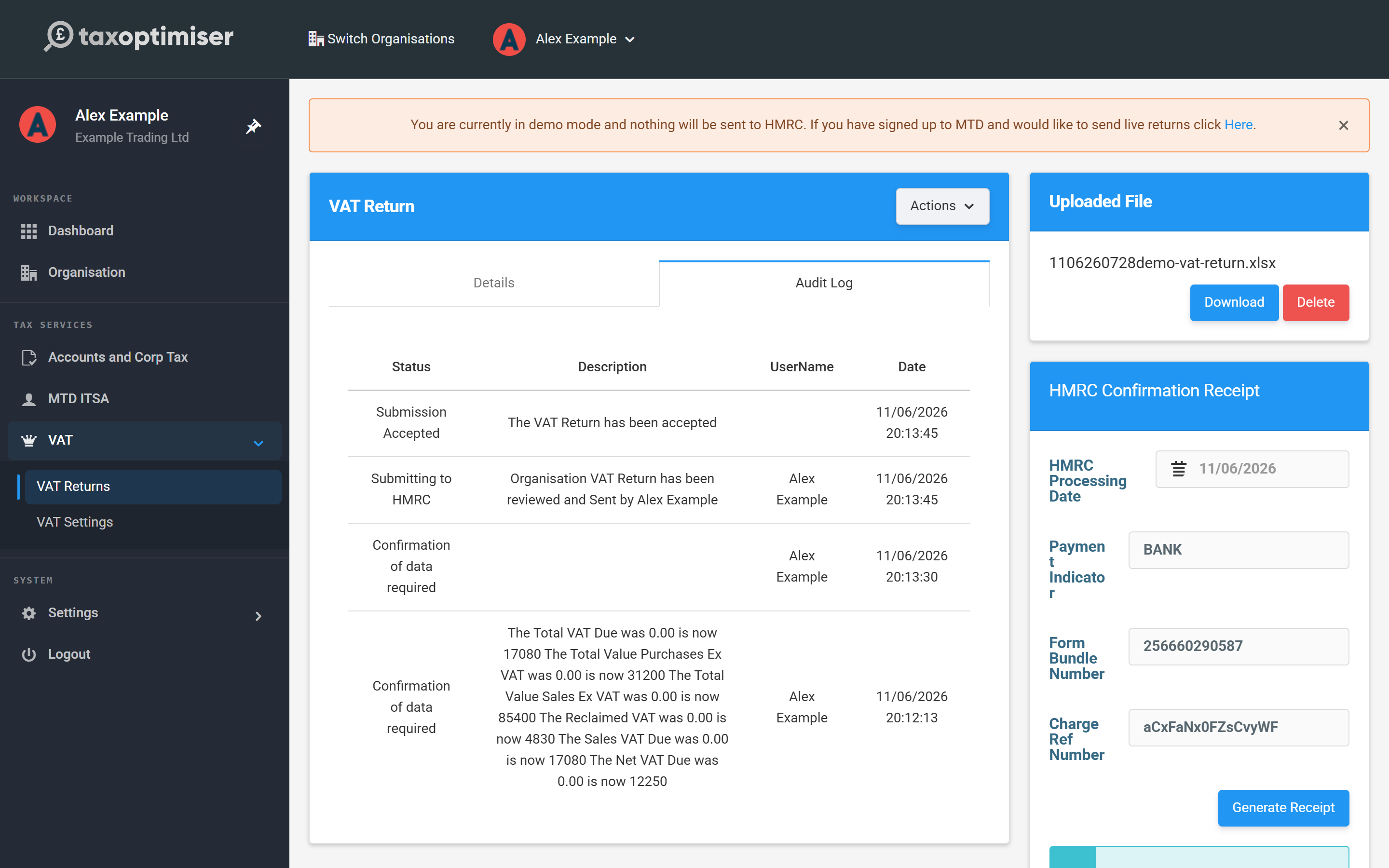Open VAT Settings submenu item
The width and height of the screenshot is (1389, 868).
[x=153, y=522]
